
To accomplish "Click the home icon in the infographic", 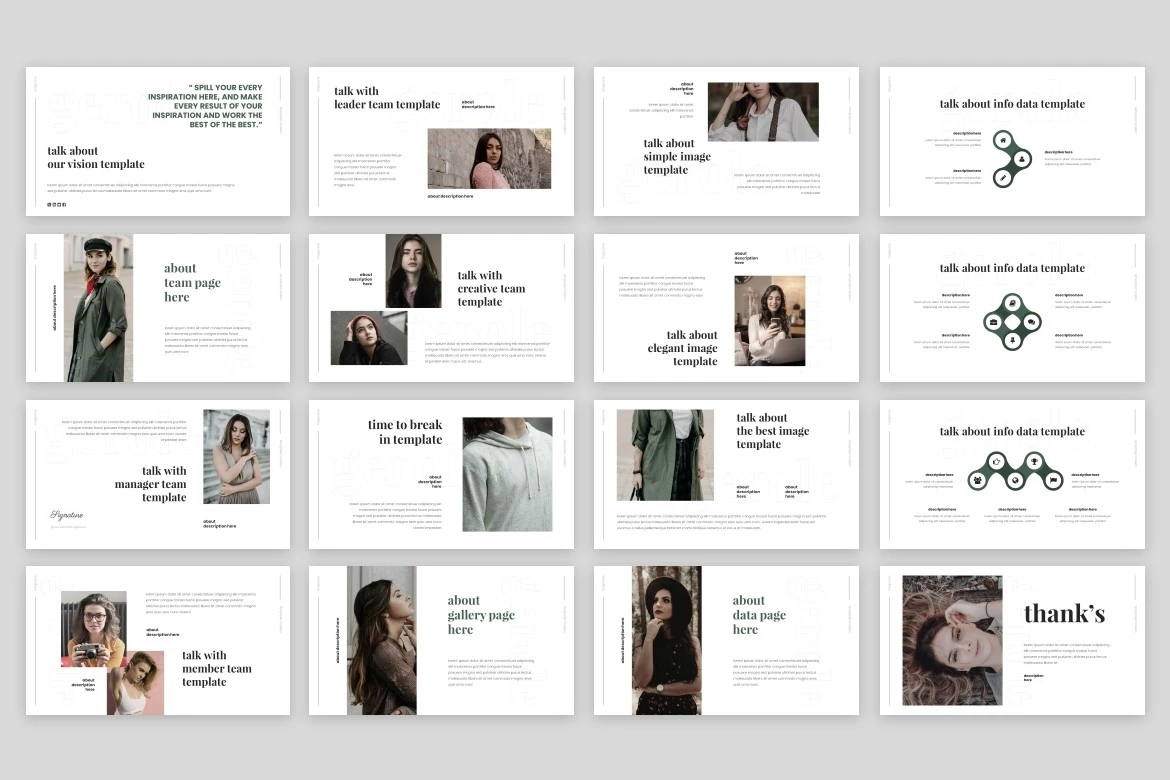I will coord(1002,141).
